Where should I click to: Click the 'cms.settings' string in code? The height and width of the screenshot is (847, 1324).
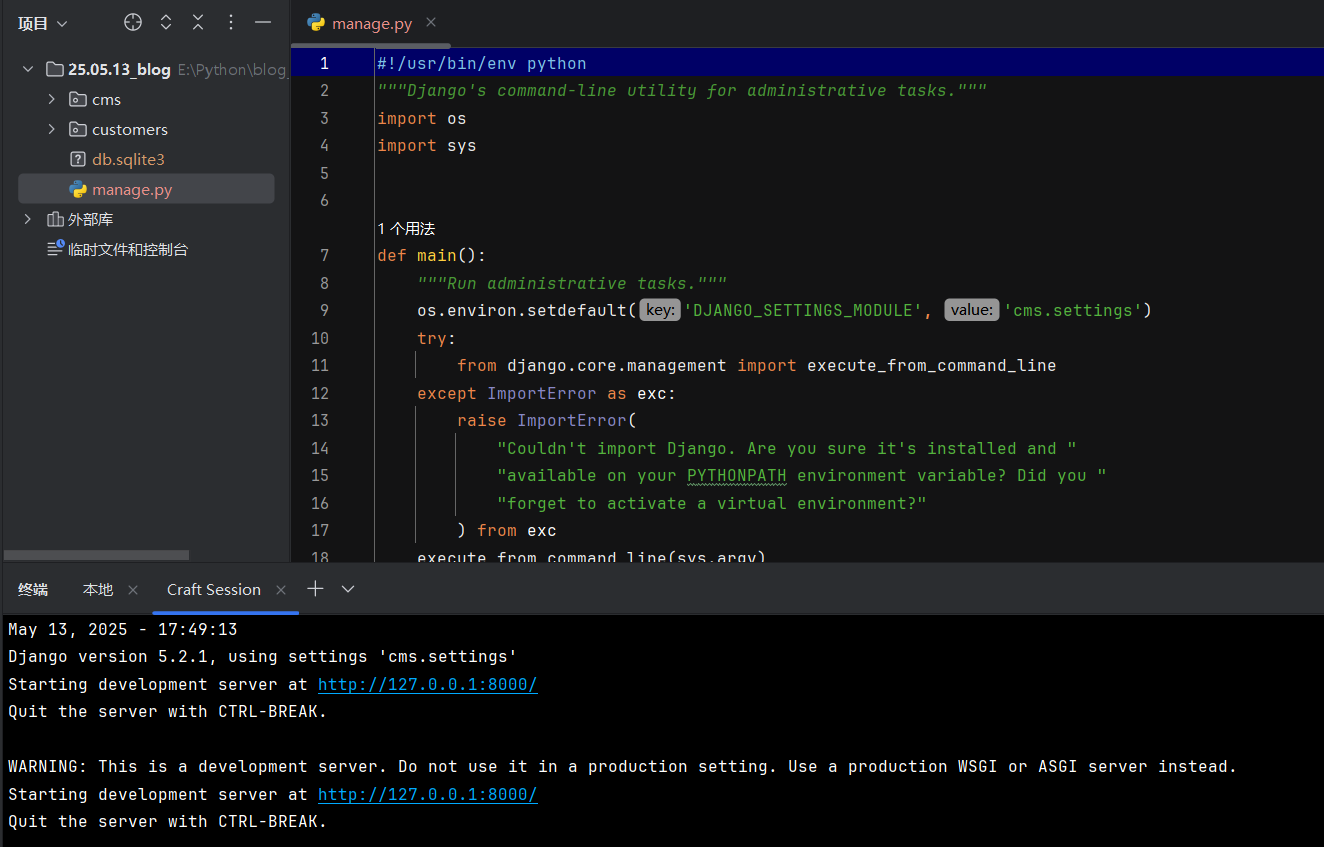pyautogui.click(x=1073, y=310)
